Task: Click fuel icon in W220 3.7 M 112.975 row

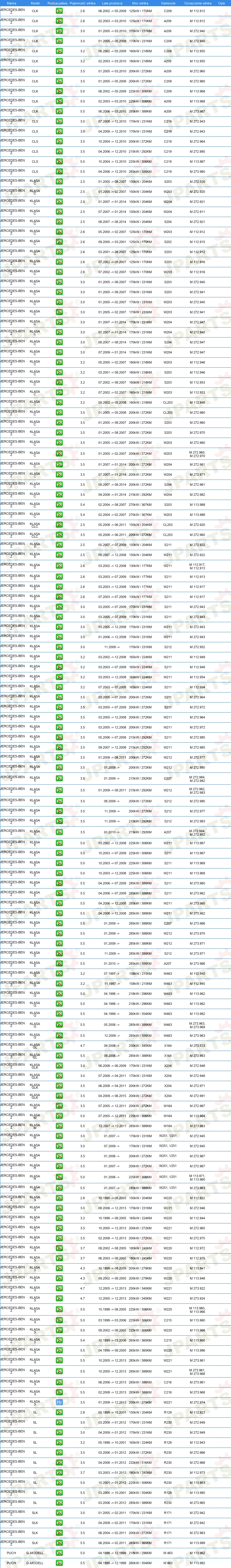Action: tap(59, 1258)
